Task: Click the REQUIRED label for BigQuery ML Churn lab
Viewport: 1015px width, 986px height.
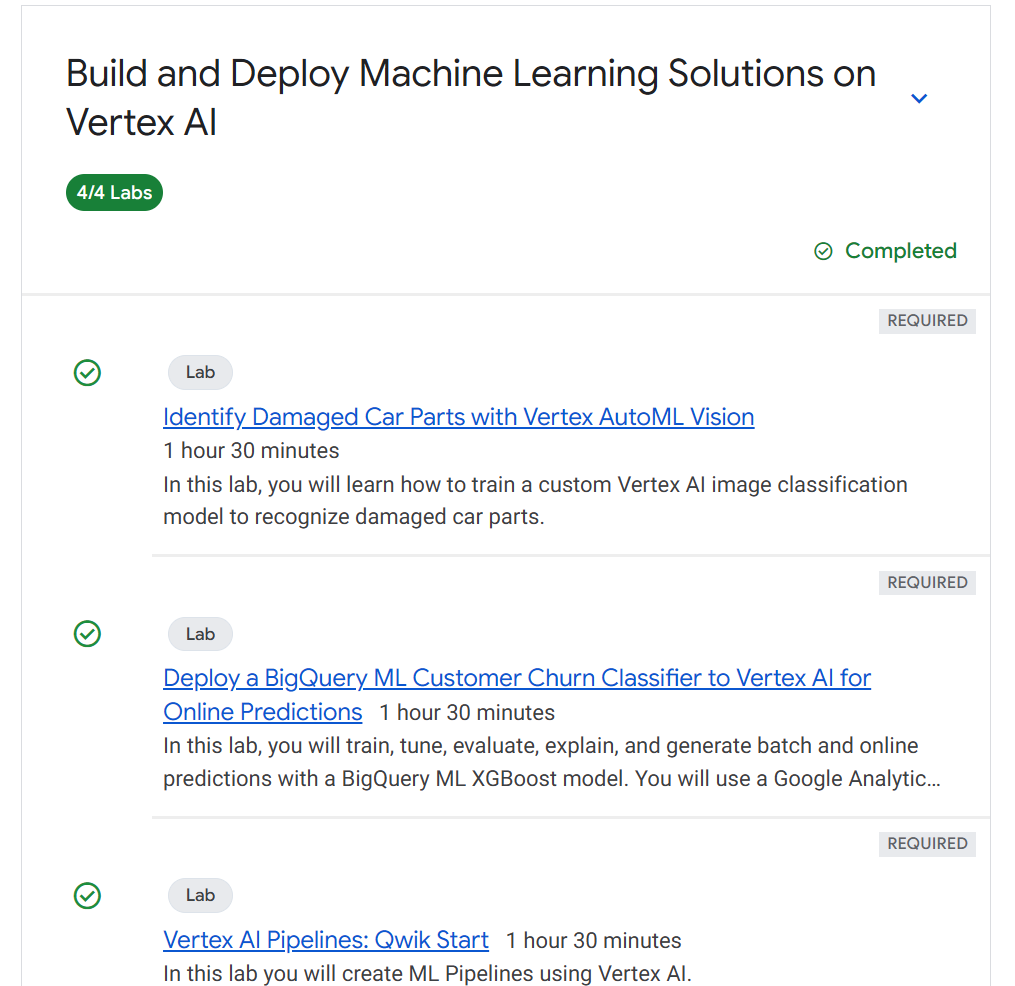Action: click(927, 583)
